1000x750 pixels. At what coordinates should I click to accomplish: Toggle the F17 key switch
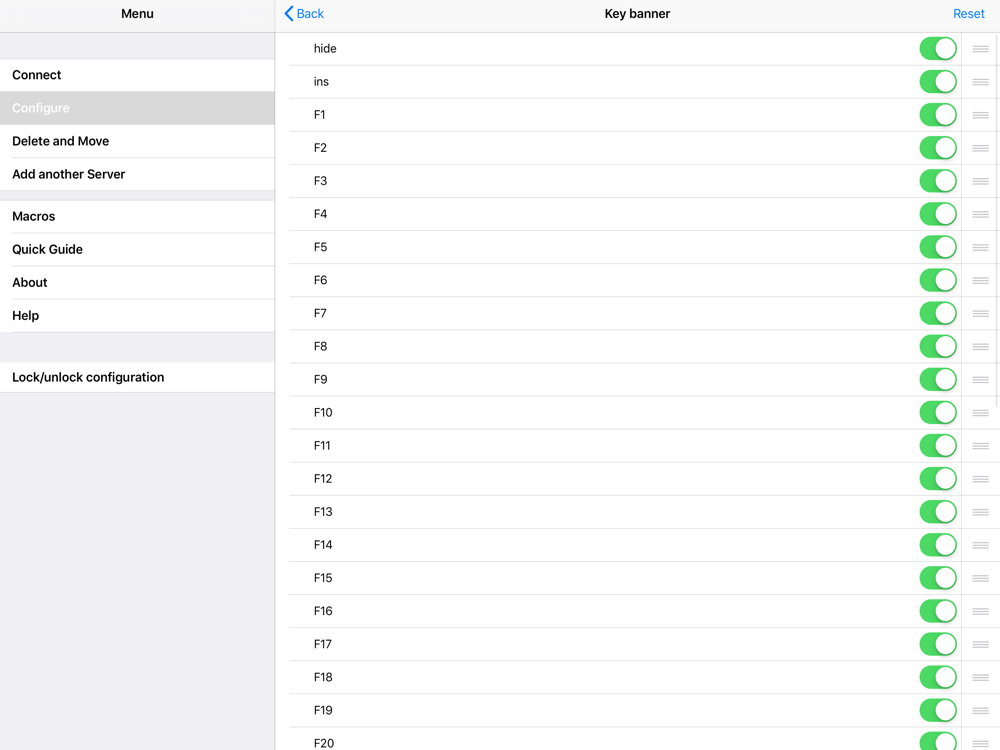[x=938, y=644]
